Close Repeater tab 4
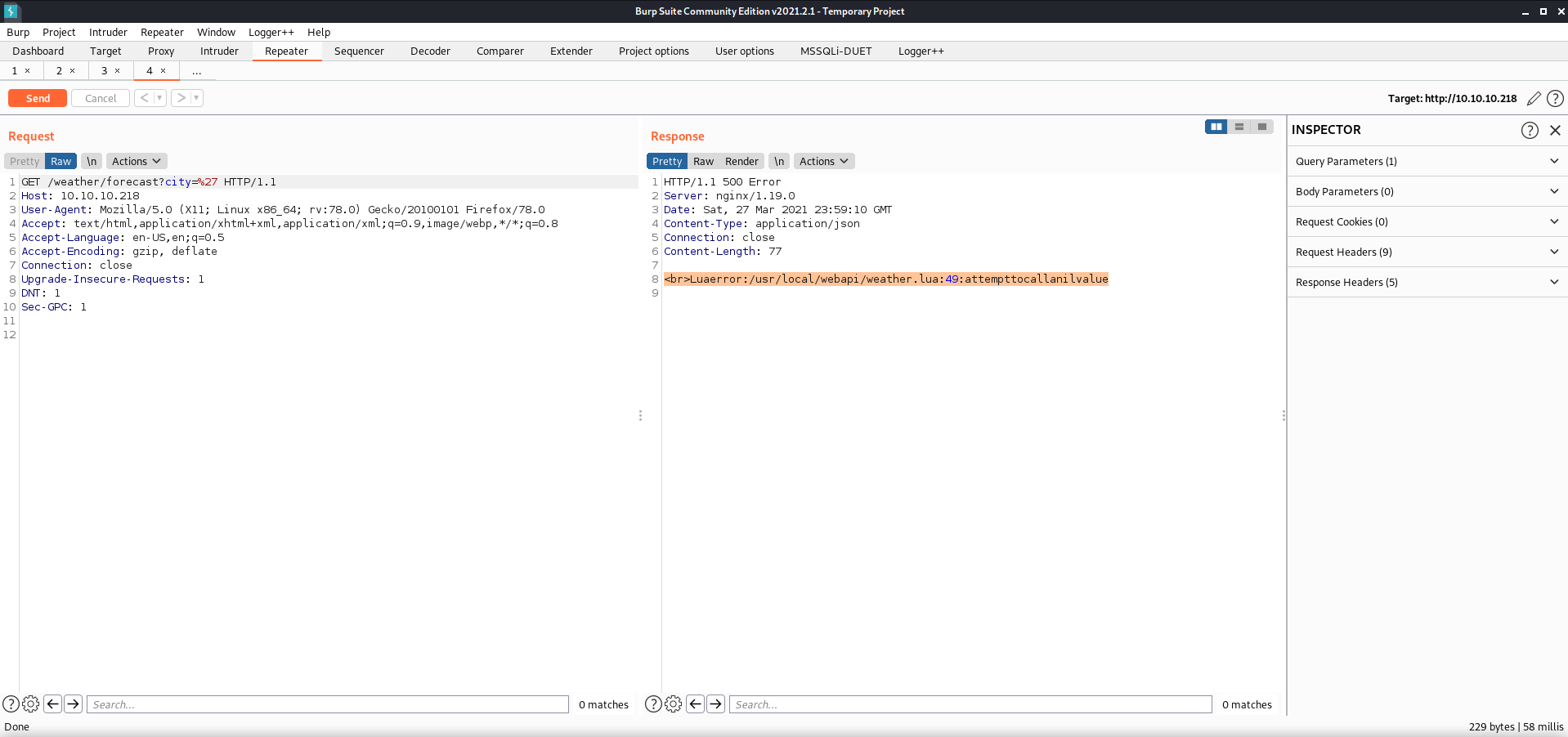1568x737 pixels. coord(163,71)
